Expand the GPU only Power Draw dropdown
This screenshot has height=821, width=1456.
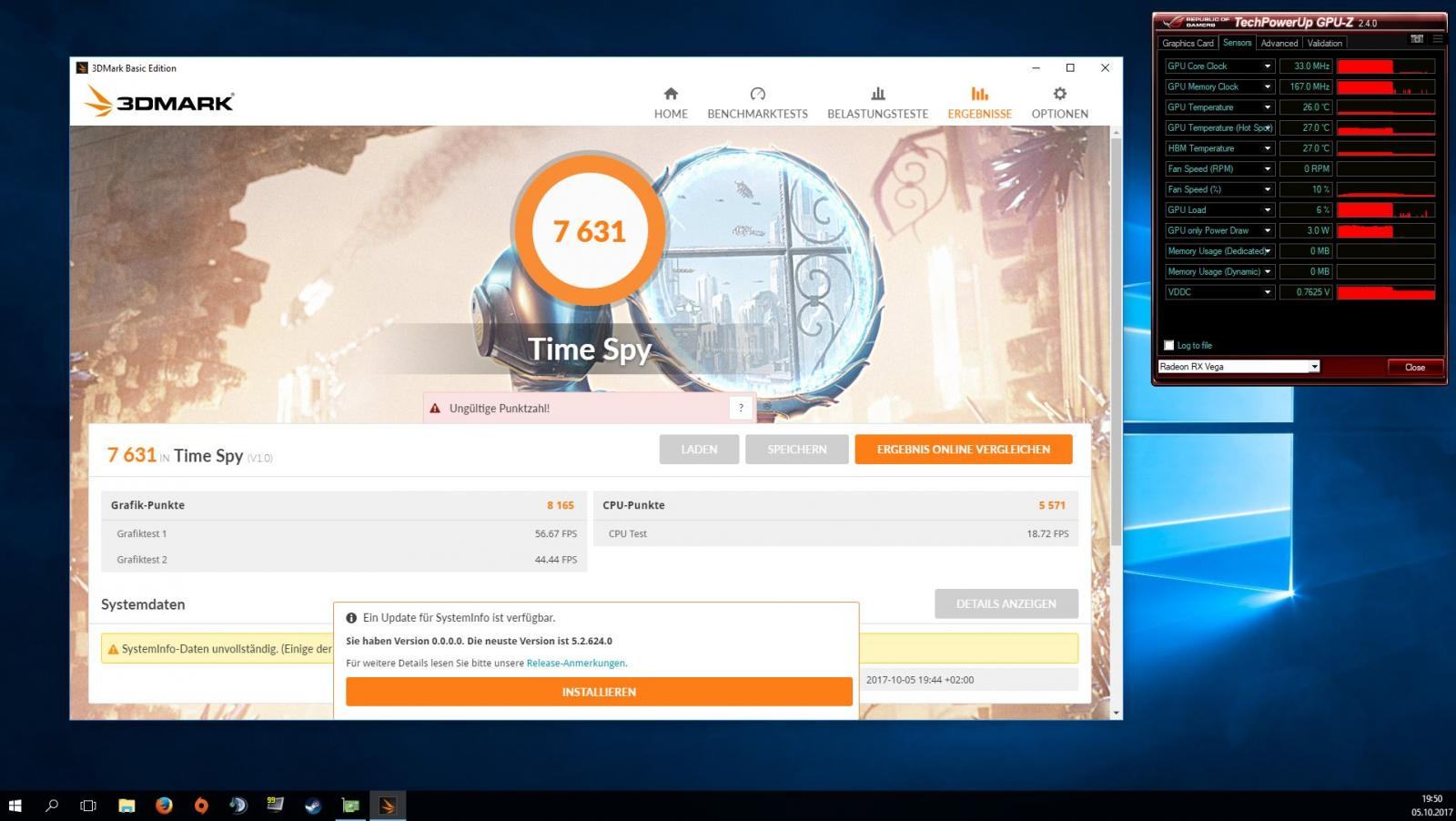pyautogui.click(x=1267, y=230)
